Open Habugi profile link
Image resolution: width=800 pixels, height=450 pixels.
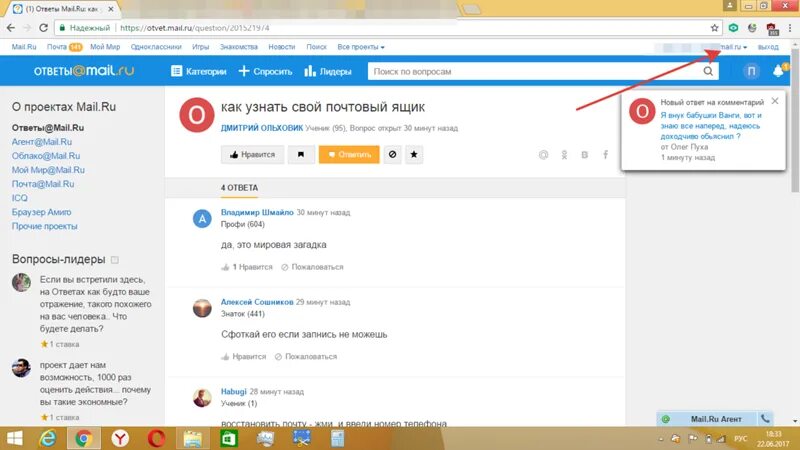click(x=234, y=392)
